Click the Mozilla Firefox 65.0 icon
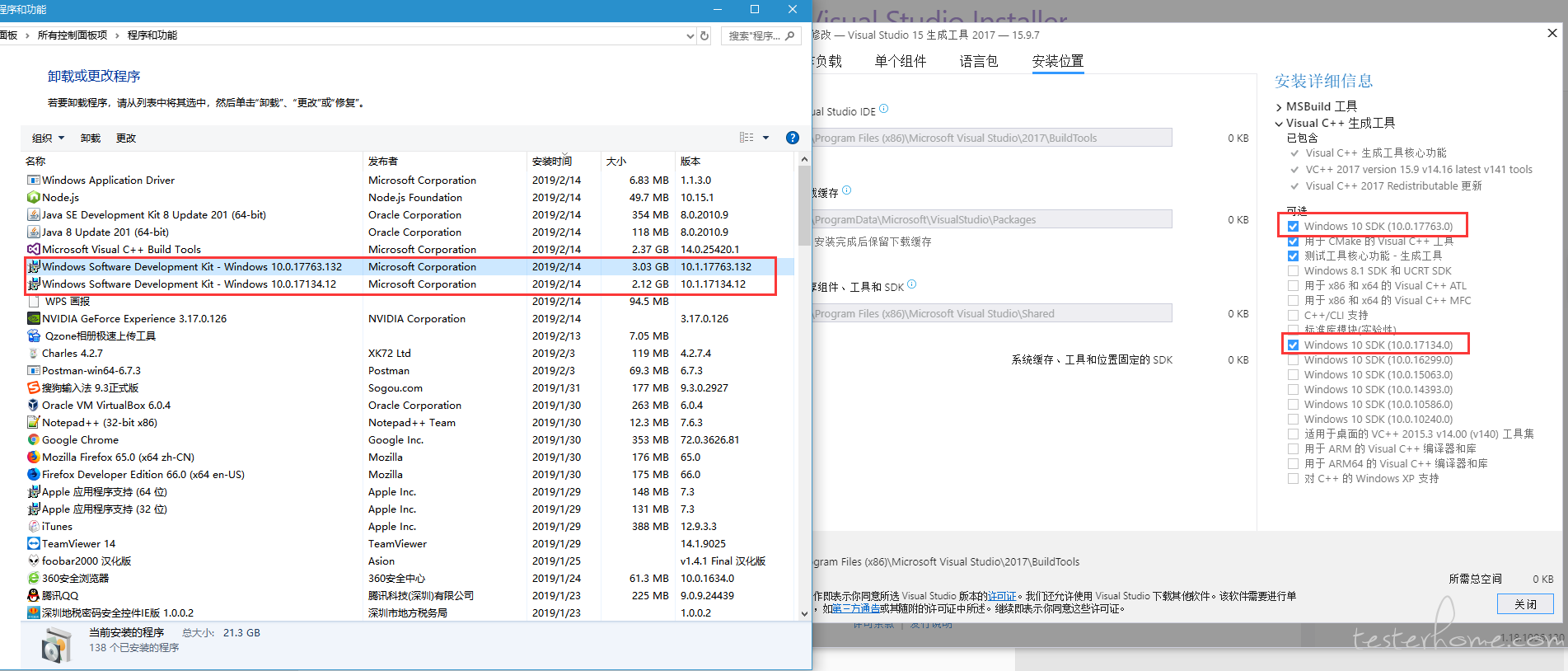Screen dimensions: 1568x671 [x=34, y=457]
